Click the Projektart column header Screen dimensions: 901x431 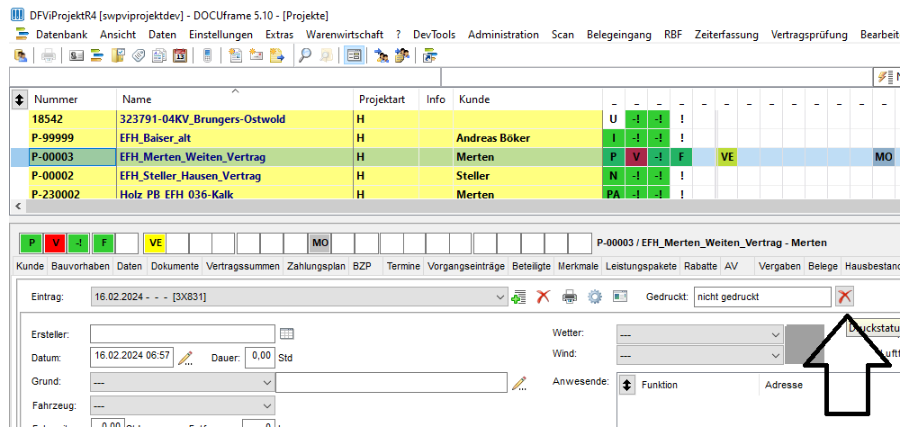click(387, 99)
